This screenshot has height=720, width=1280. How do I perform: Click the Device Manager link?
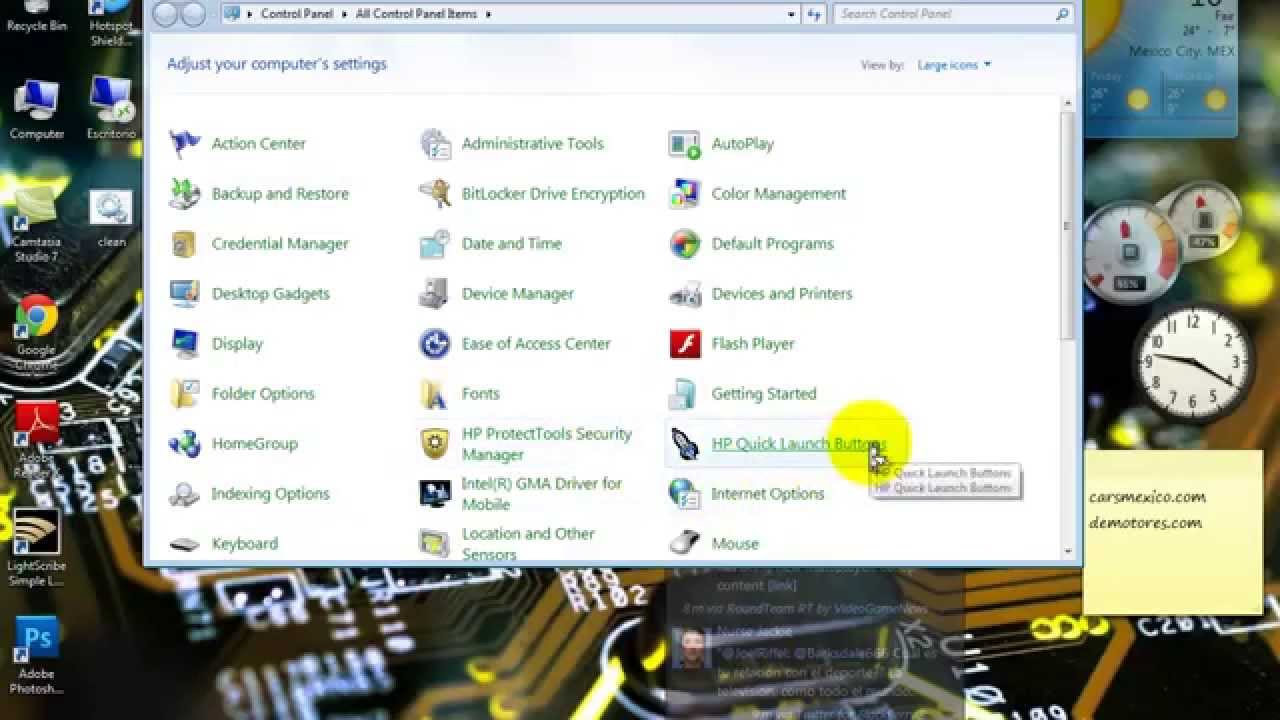(518, 294)
